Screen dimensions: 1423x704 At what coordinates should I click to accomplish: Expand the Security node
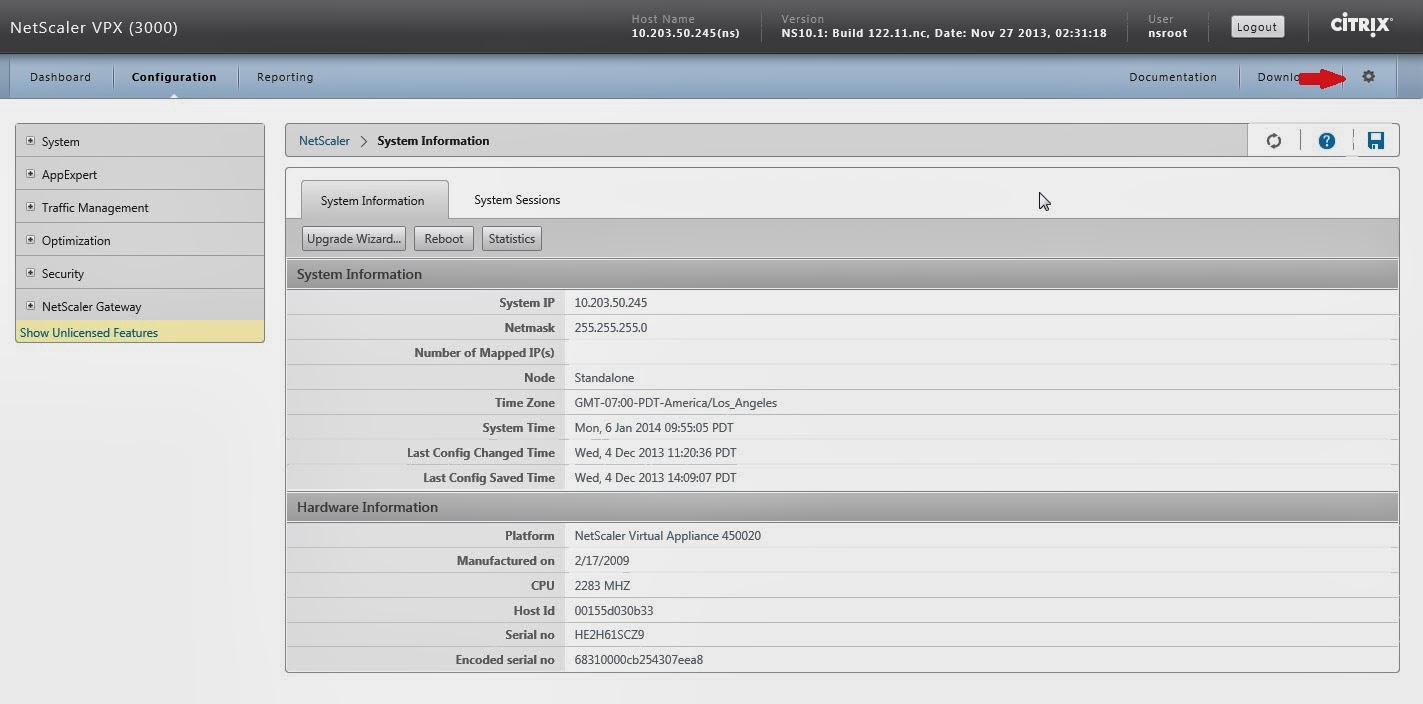(30, 273)
